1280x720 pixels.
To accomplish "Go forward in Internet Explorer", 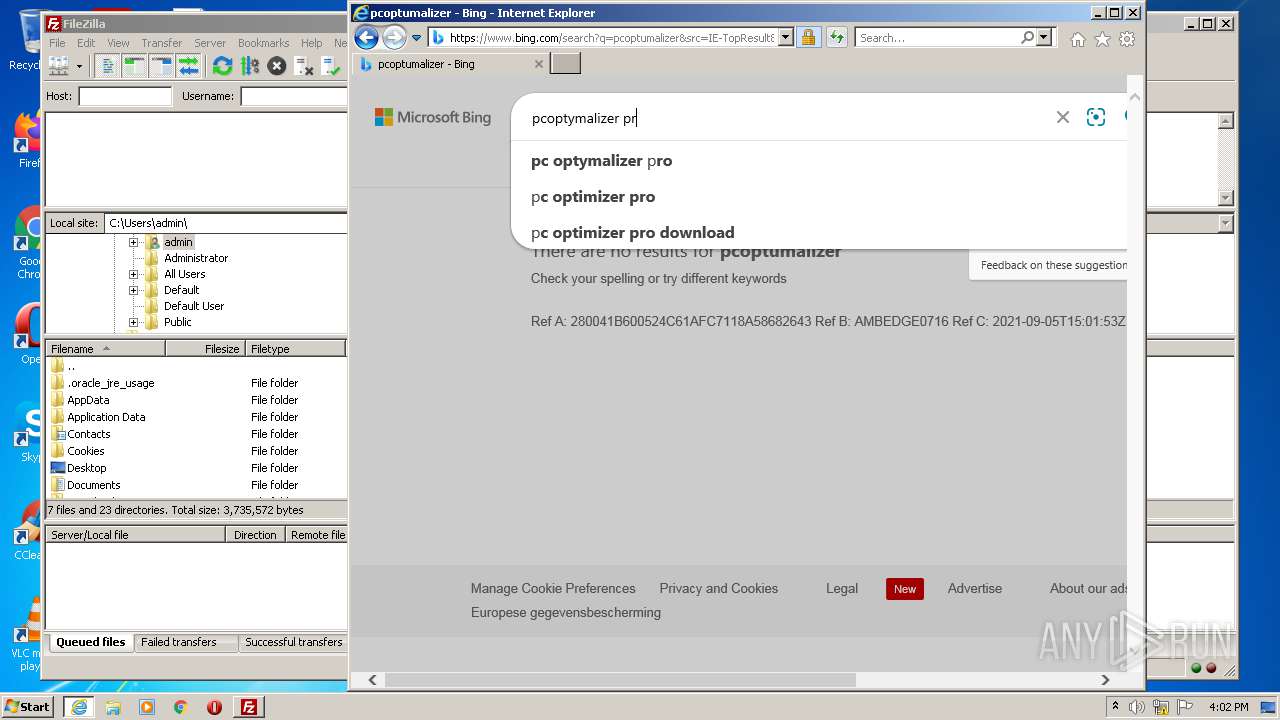I will click(x=394, y=38).
